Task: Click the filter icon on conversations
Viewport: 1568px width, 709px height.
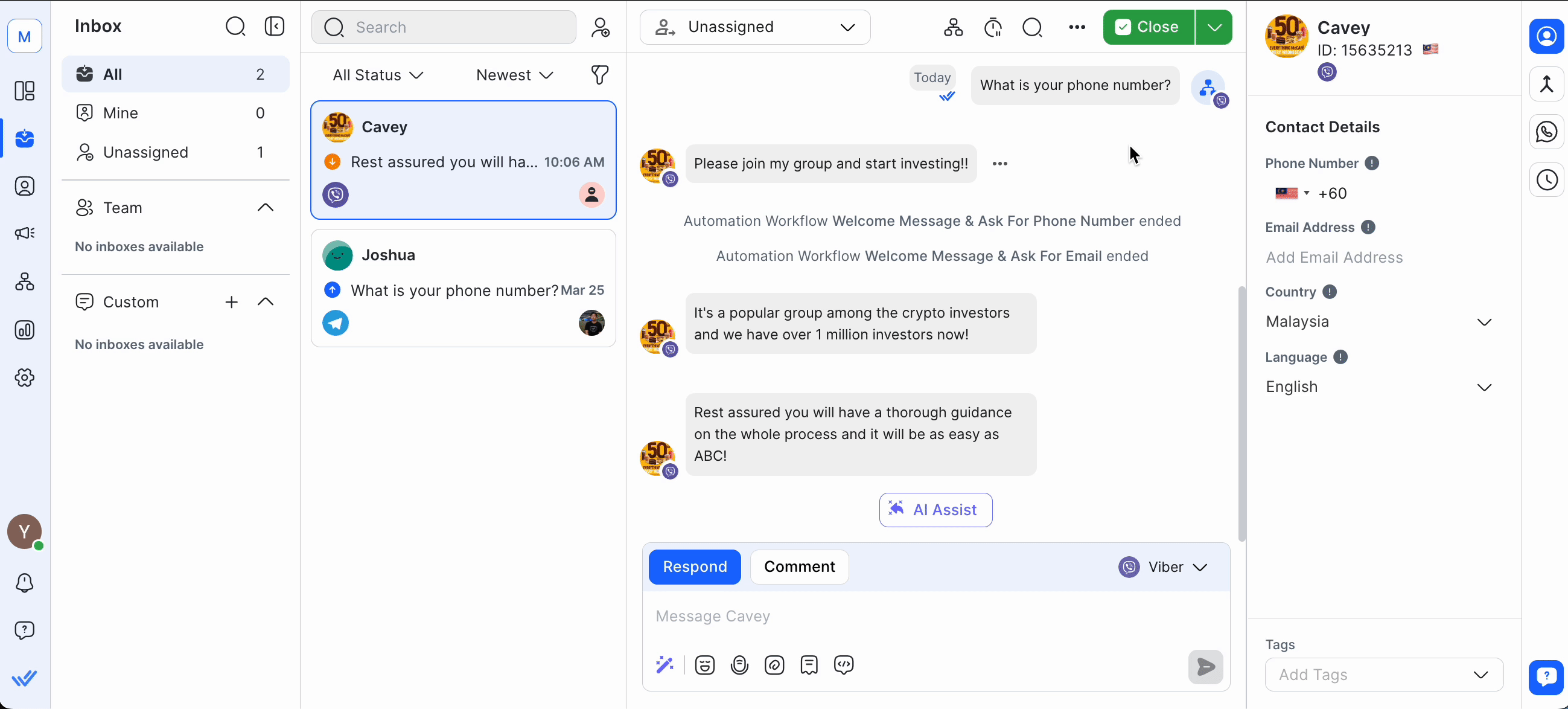Action: tap(601, 75)
